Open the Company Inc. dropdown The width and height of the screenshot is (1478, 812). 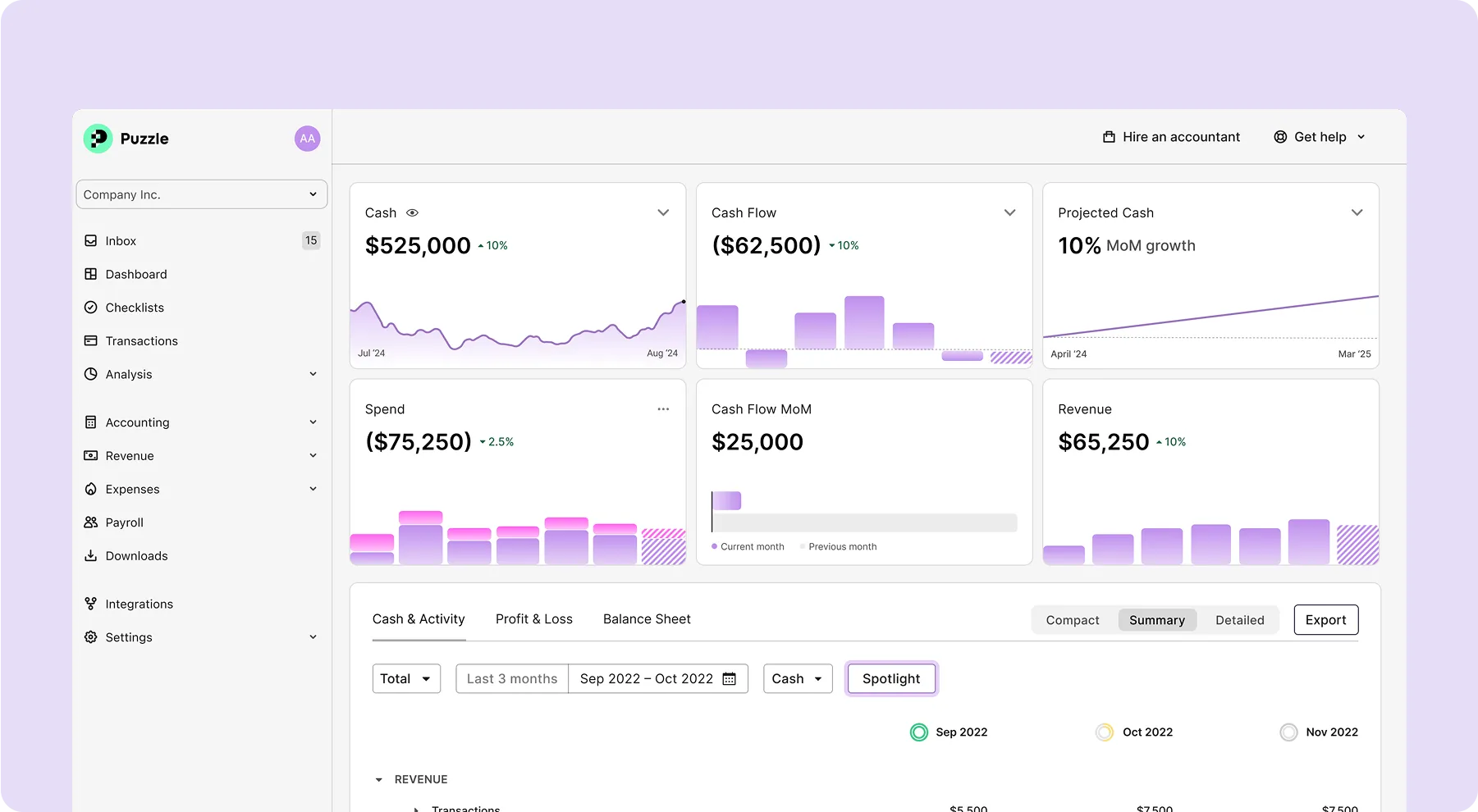pos(202,194)
